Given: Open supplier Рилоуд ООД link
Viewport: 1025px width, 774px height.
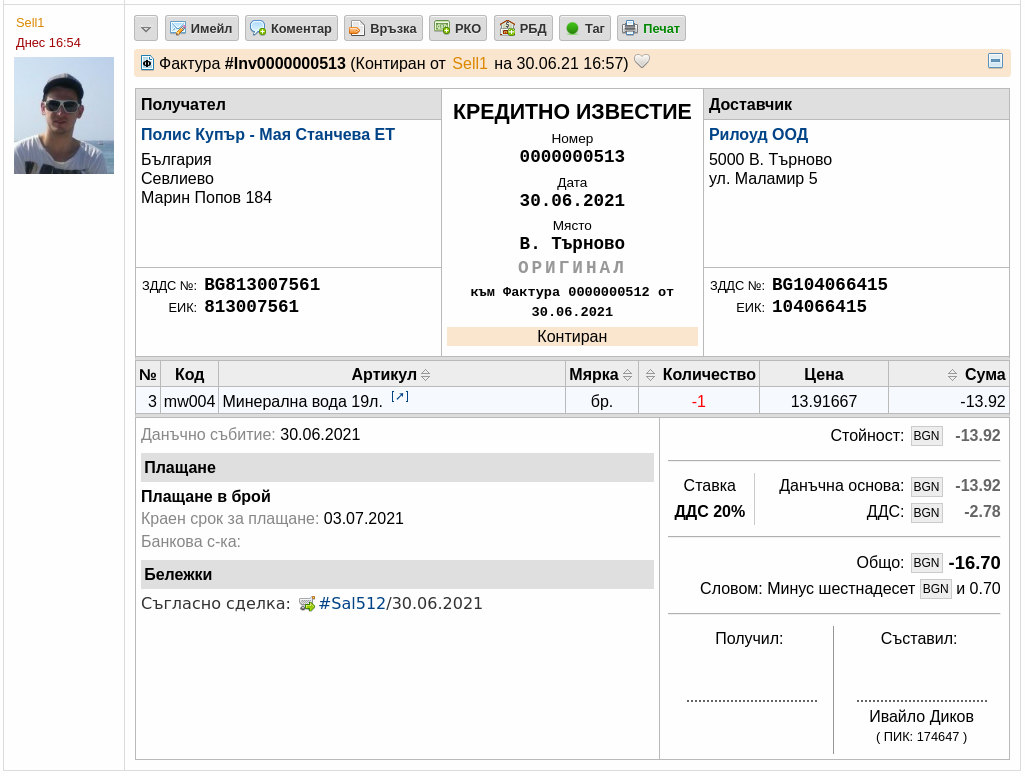Looking at the screenshot, I should (758, 135).
